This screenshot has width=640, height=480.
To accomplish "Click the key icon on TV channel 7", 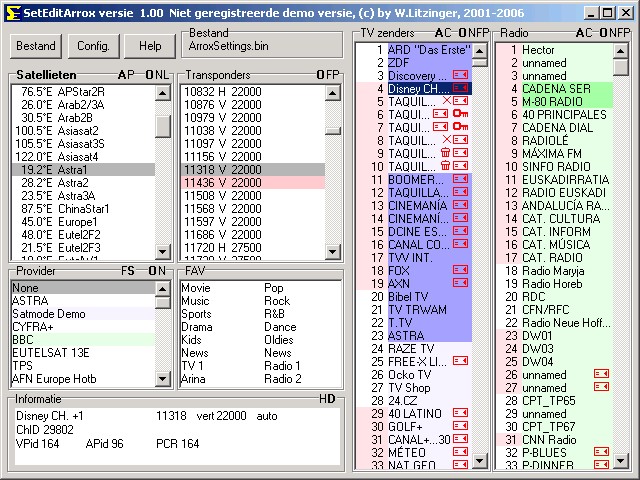I will tap(460, 127).
